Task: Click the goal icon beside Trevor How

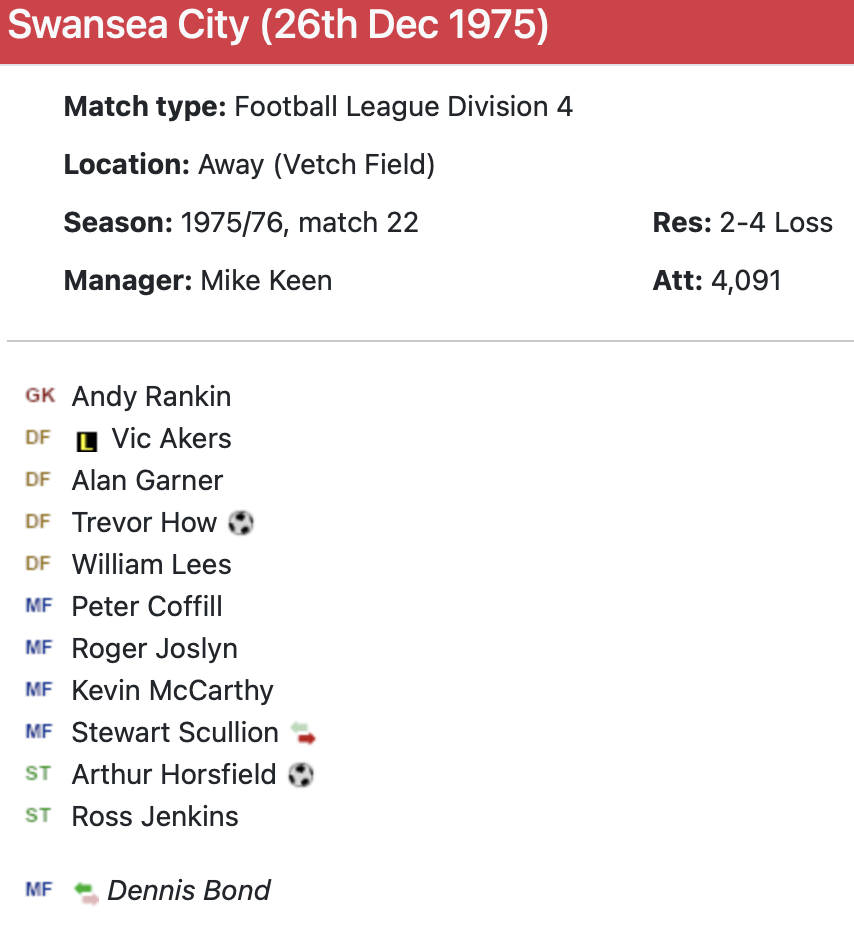Action: [x=241, y=523]
